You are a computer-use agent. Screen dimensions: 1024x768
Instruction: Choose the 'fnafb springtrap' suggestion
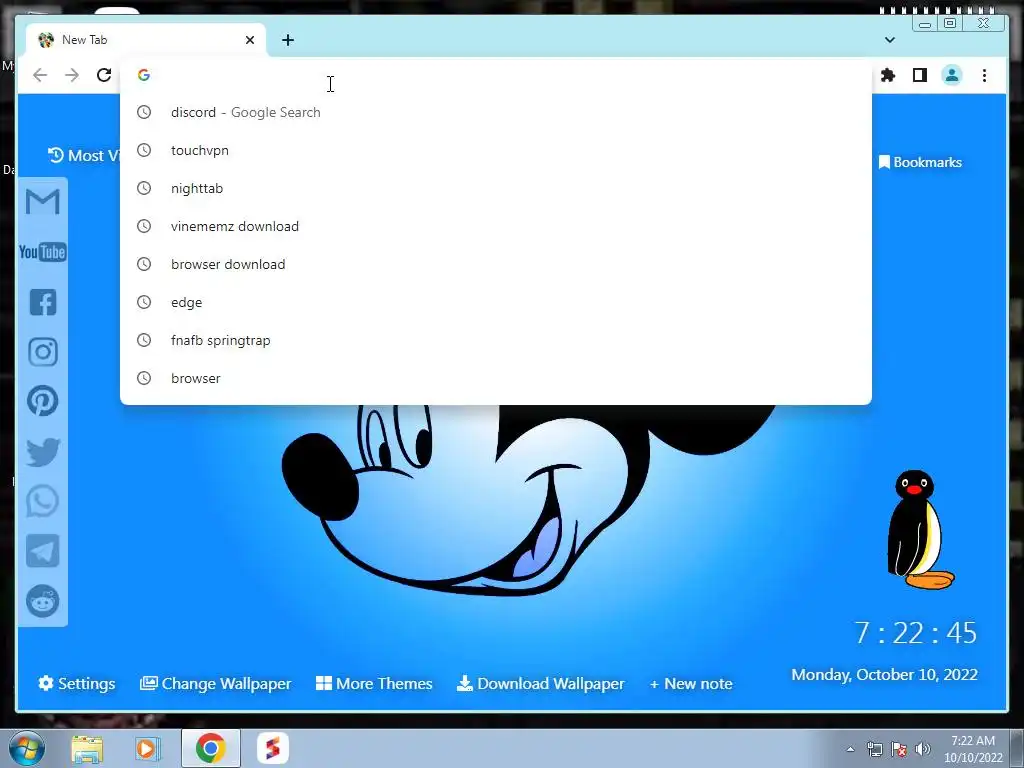[496, 340]
